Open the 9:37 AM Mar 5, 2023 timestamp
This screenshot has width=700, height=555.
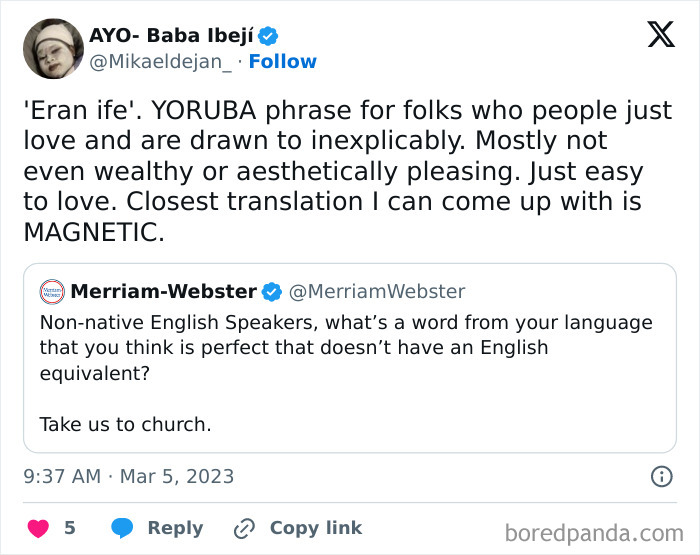pyautogui.click(x=128, y=477)
